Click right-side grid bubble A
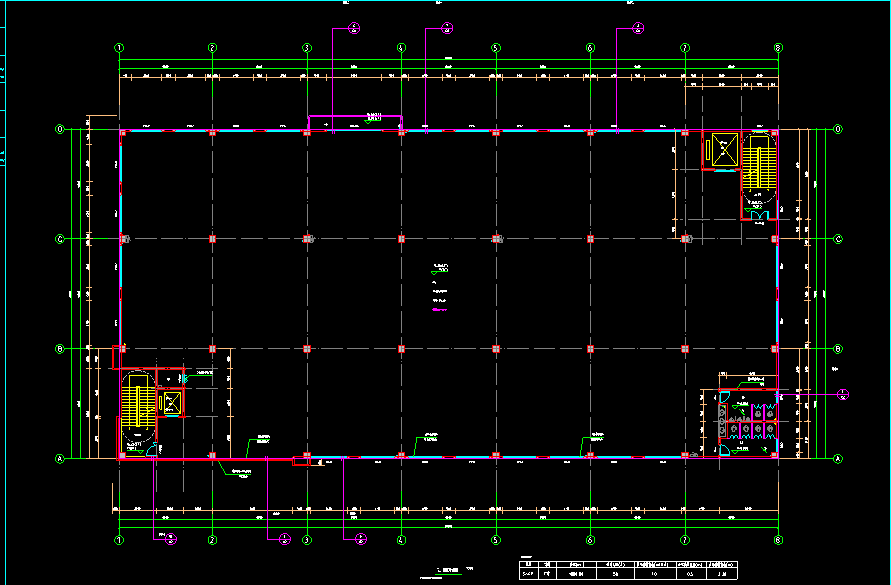Screen dimensions: 891x585 837,458
